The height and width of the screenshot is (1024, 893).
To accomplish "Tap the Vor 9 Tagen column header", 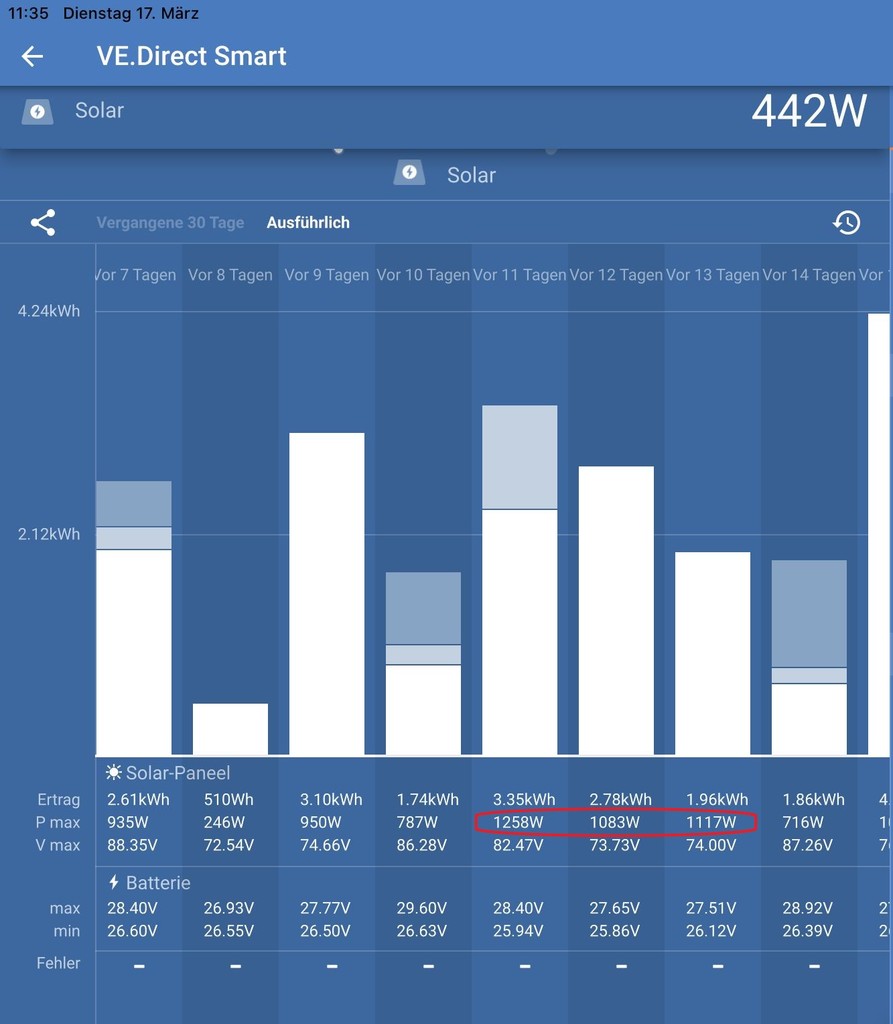I will tap(327, 275).
